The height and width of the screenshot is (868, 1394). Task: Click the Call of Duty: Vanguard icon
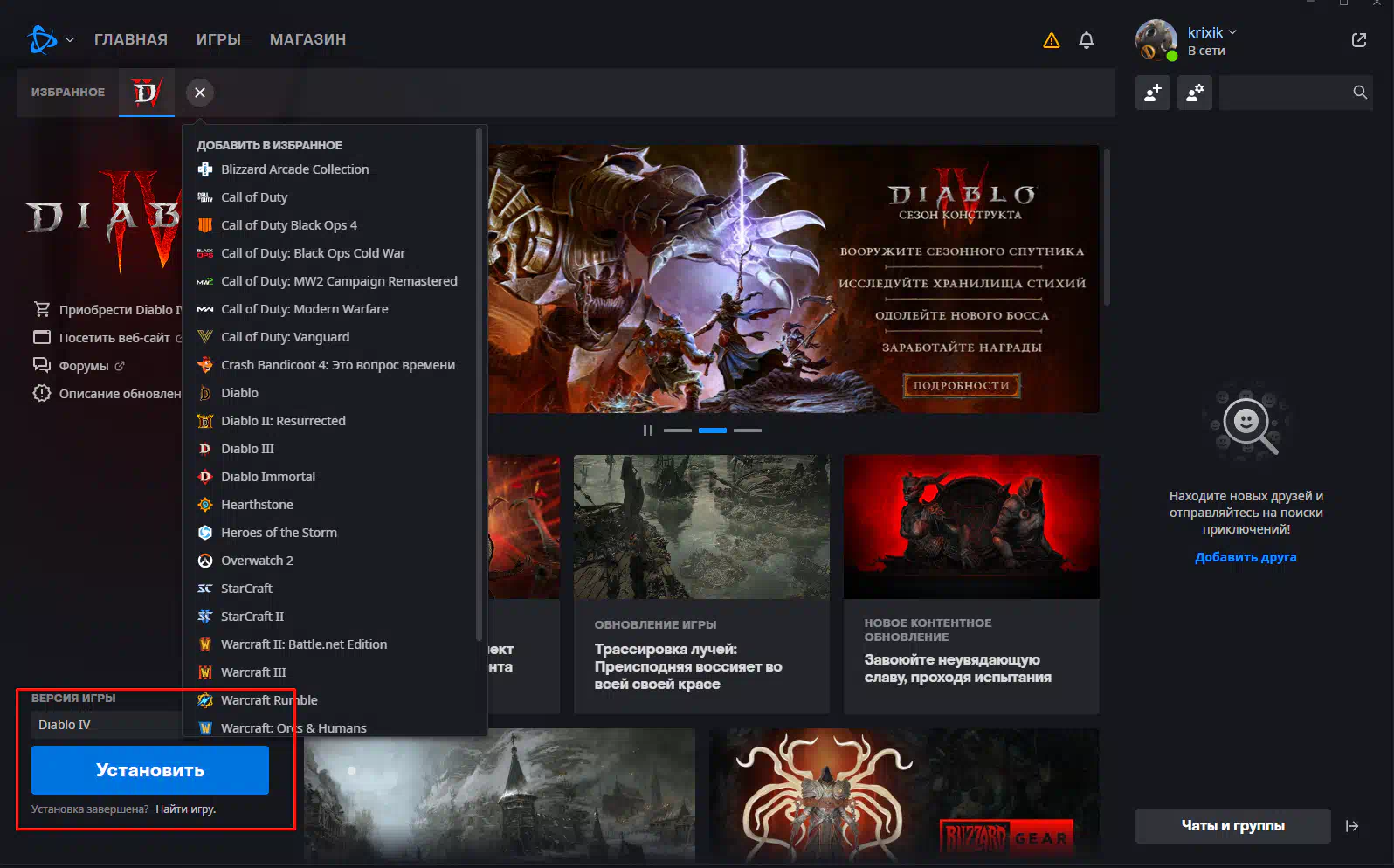pyautogui.click(x=205, y=337)
